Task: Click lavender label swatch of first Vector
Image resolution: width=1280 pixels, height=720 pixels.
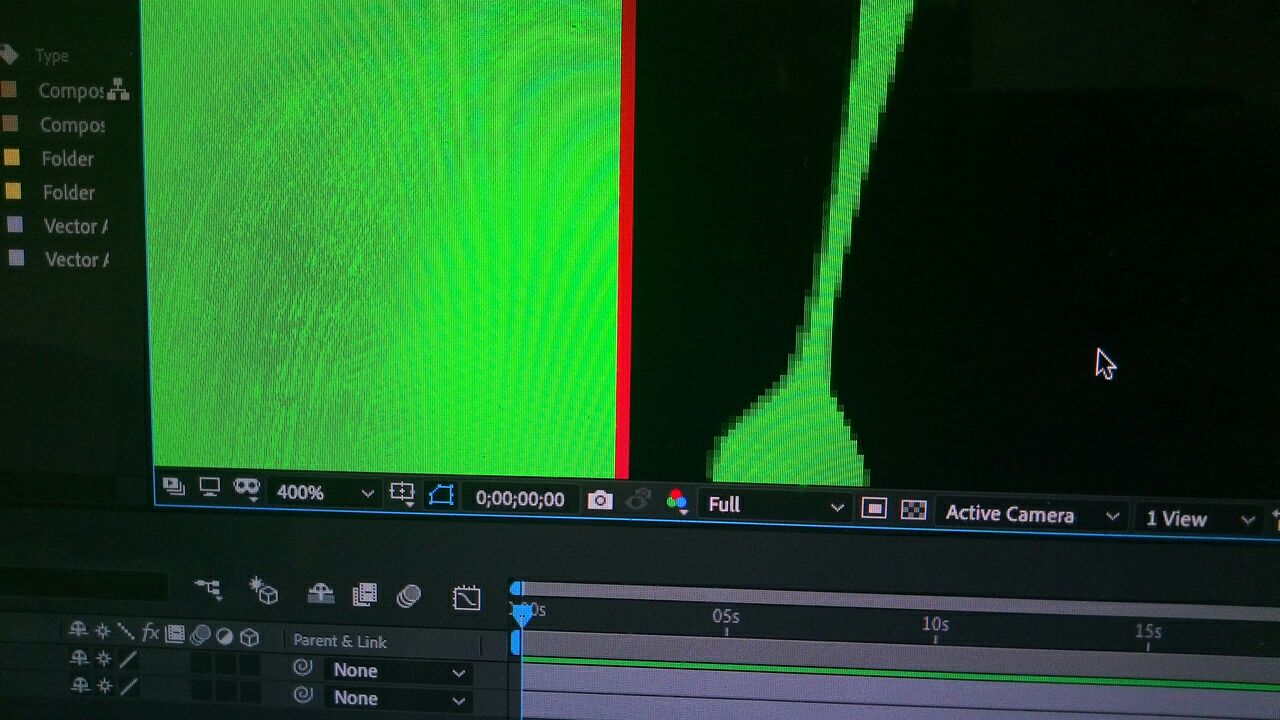Action: (x=14, y=225)
